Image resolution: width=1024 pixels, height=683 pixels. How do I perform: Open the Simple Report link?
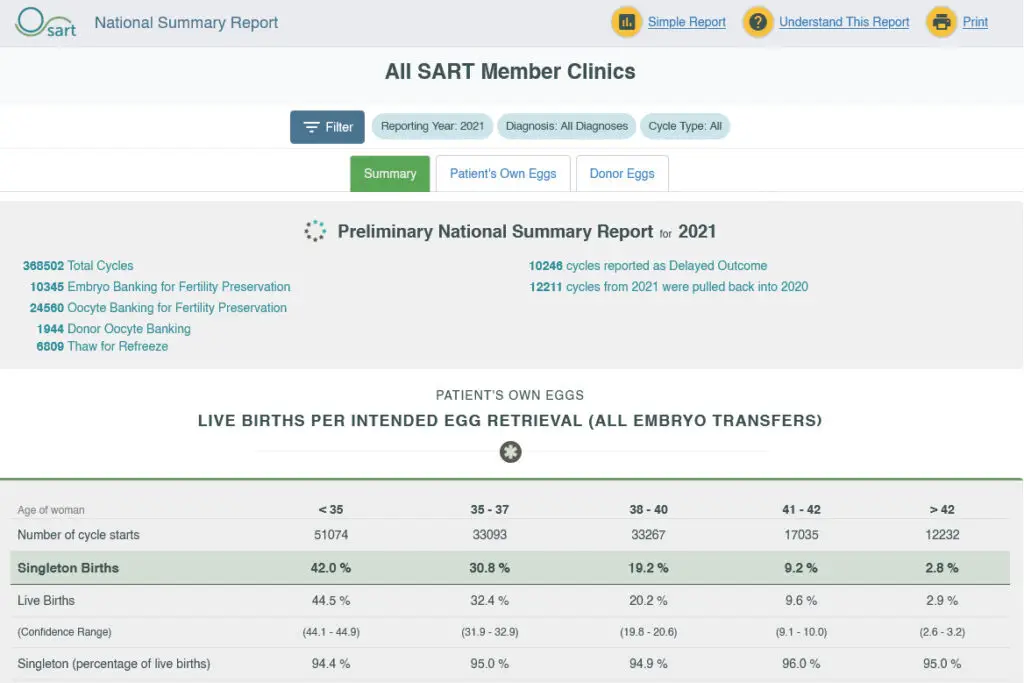(x=686, y=22)
